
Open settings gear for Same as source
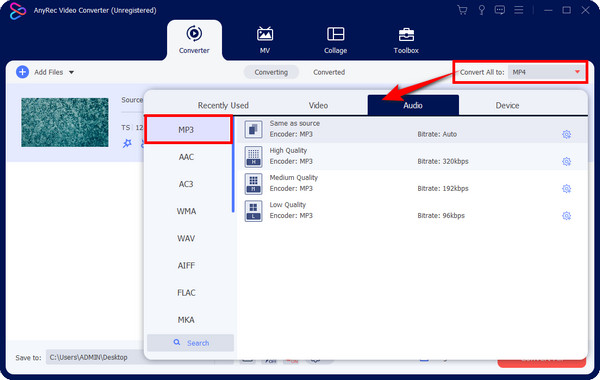[566, 134]
